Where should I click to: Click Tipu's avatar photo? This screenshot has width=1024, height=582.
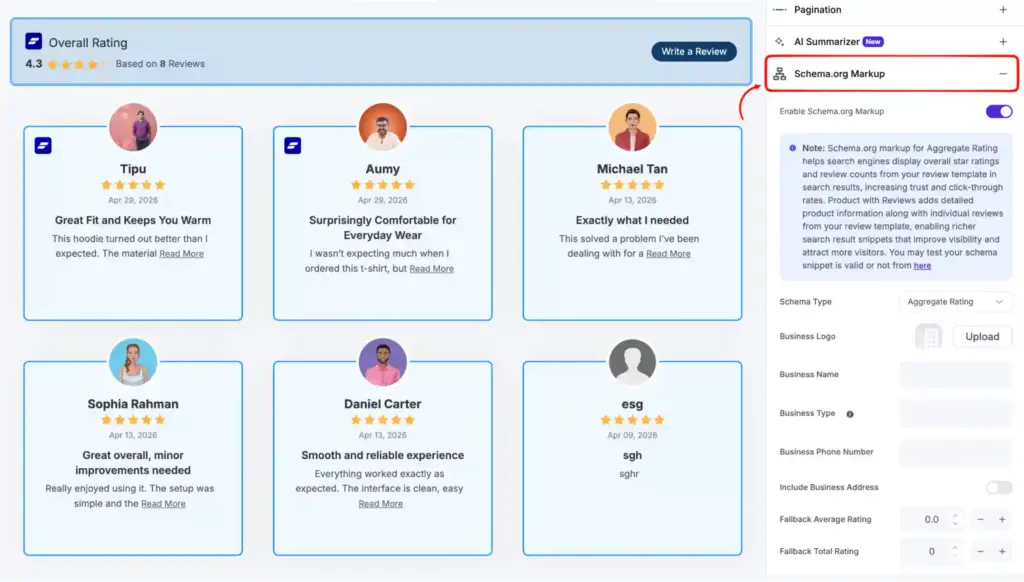click(x=133, y=127)
